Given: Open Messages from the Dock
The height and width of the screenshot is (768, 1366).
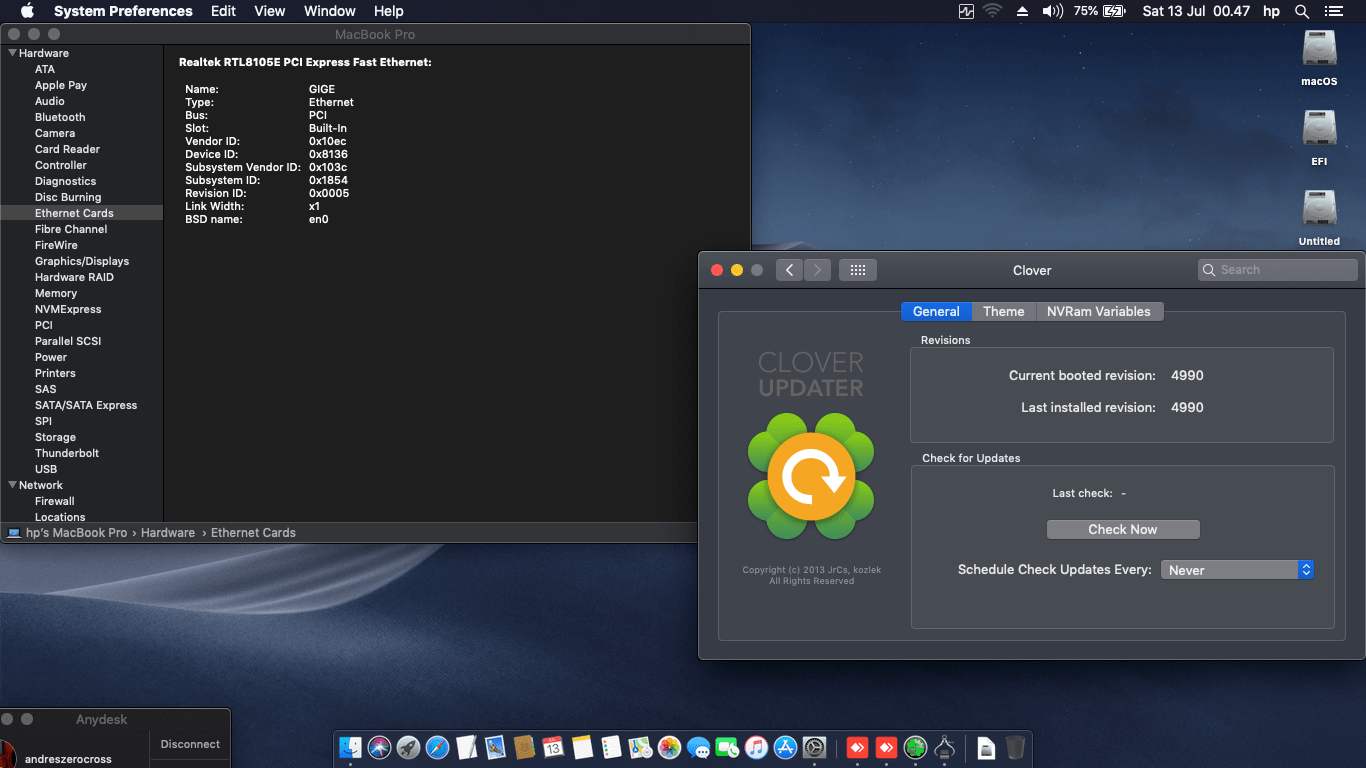Looking at the screenshot, I should pyautogui.click(x=698, y=747).
